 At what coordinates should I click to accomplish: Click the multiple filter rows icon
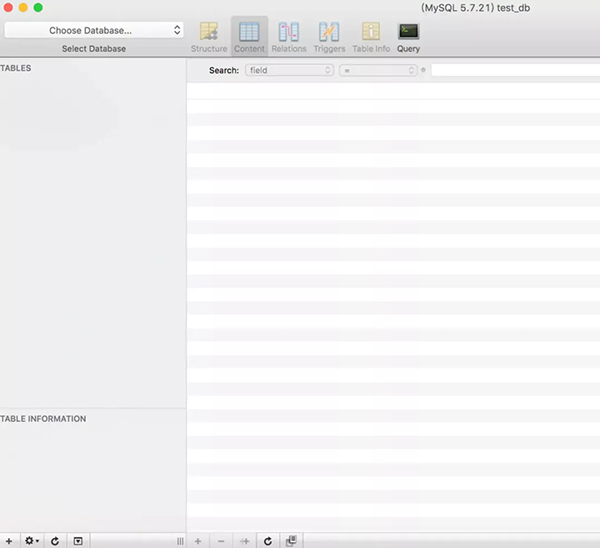click(291, 541)
